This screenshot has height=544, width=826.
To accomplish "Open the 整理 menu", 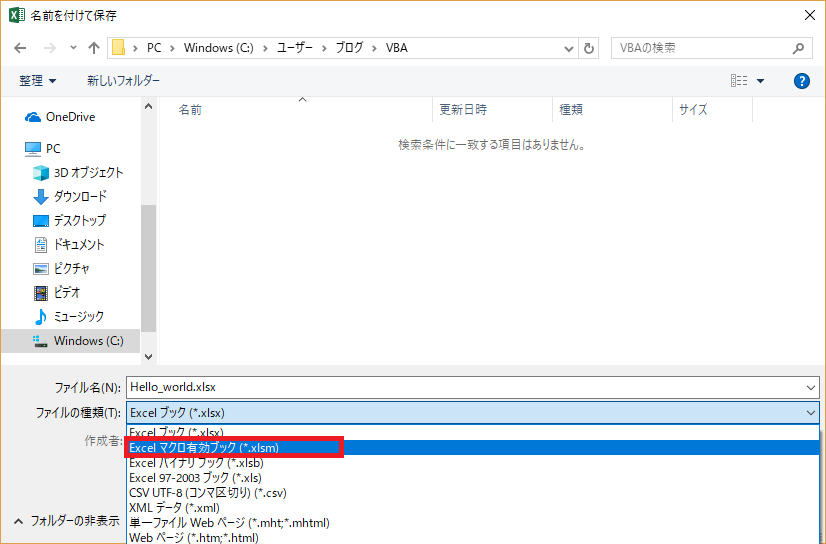I will pos(37,81).
